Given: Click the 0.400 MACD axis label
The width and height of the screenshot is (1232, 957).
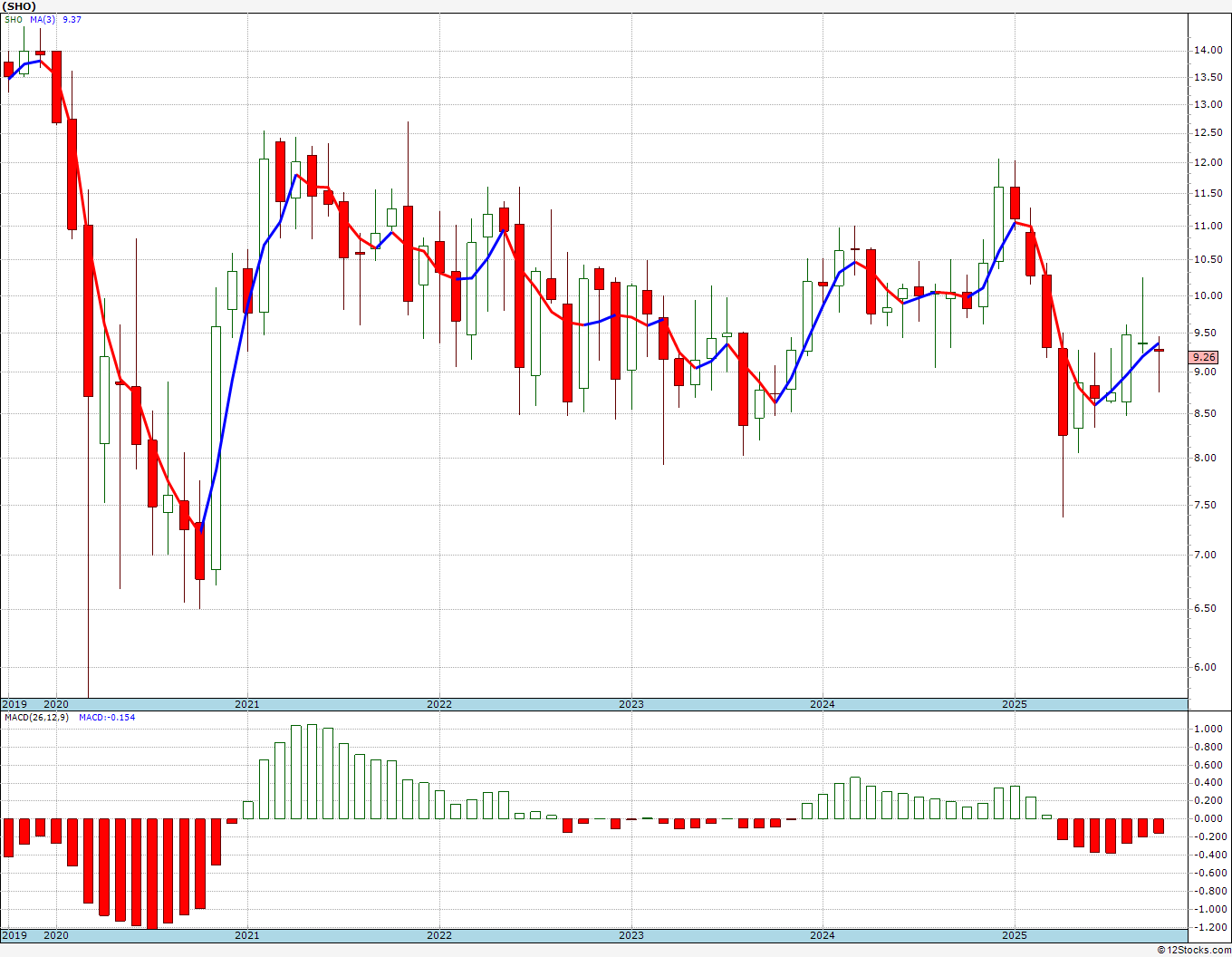Looking at the screenshot, I should (1208, 782).
